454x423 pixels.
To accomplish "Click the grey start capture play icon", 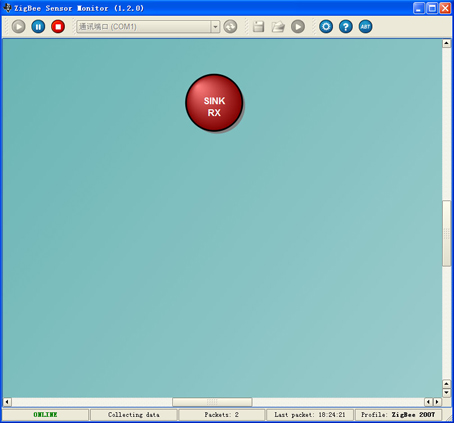I will click(18, 26).
